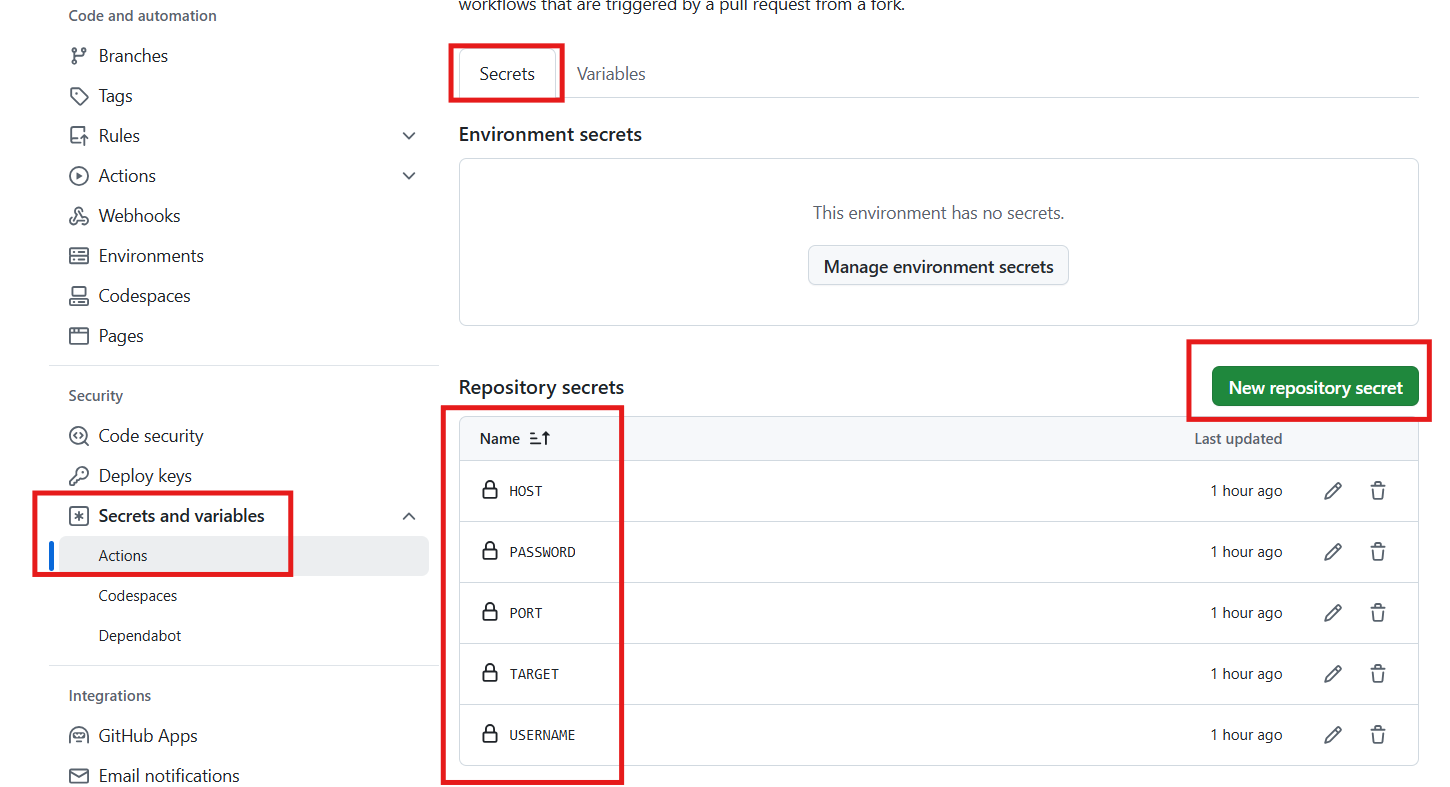Click the Email notifications envelope icon
This screenshot has width=1450, height=787.
(79, 776)
